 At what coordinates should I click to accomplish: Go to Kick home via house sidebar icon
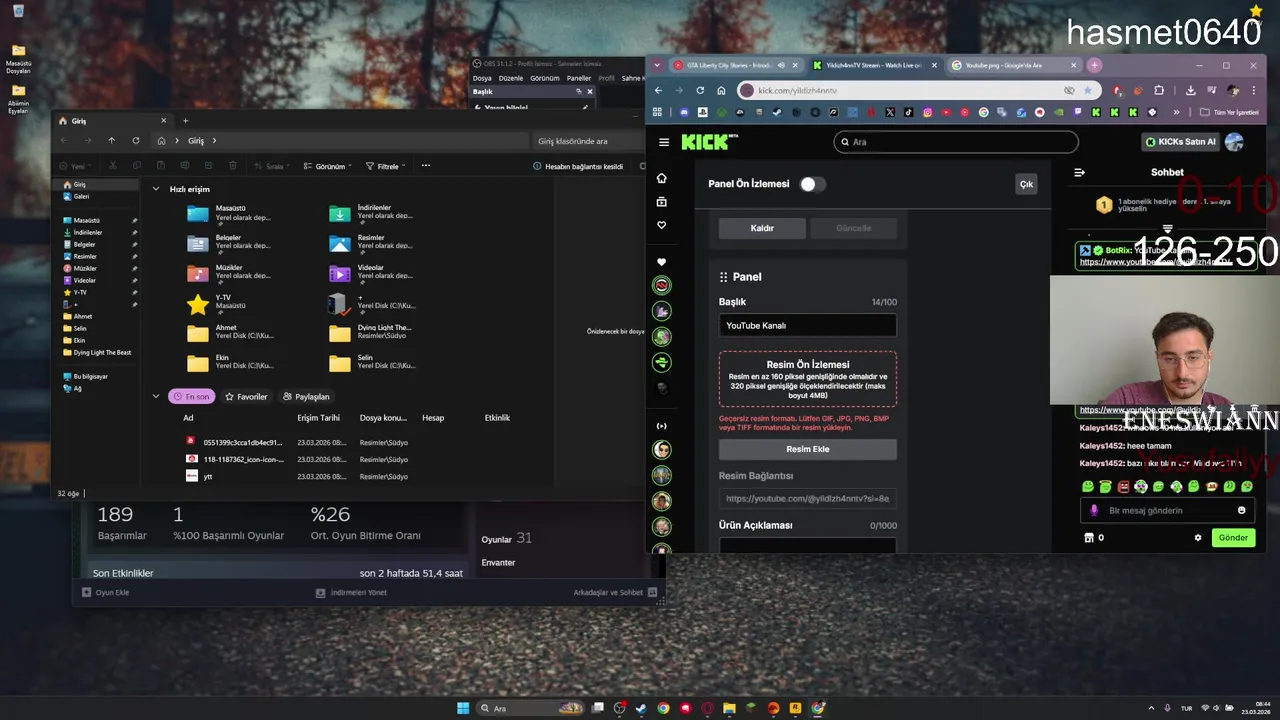pyautogui.click(x=661, y=178)
